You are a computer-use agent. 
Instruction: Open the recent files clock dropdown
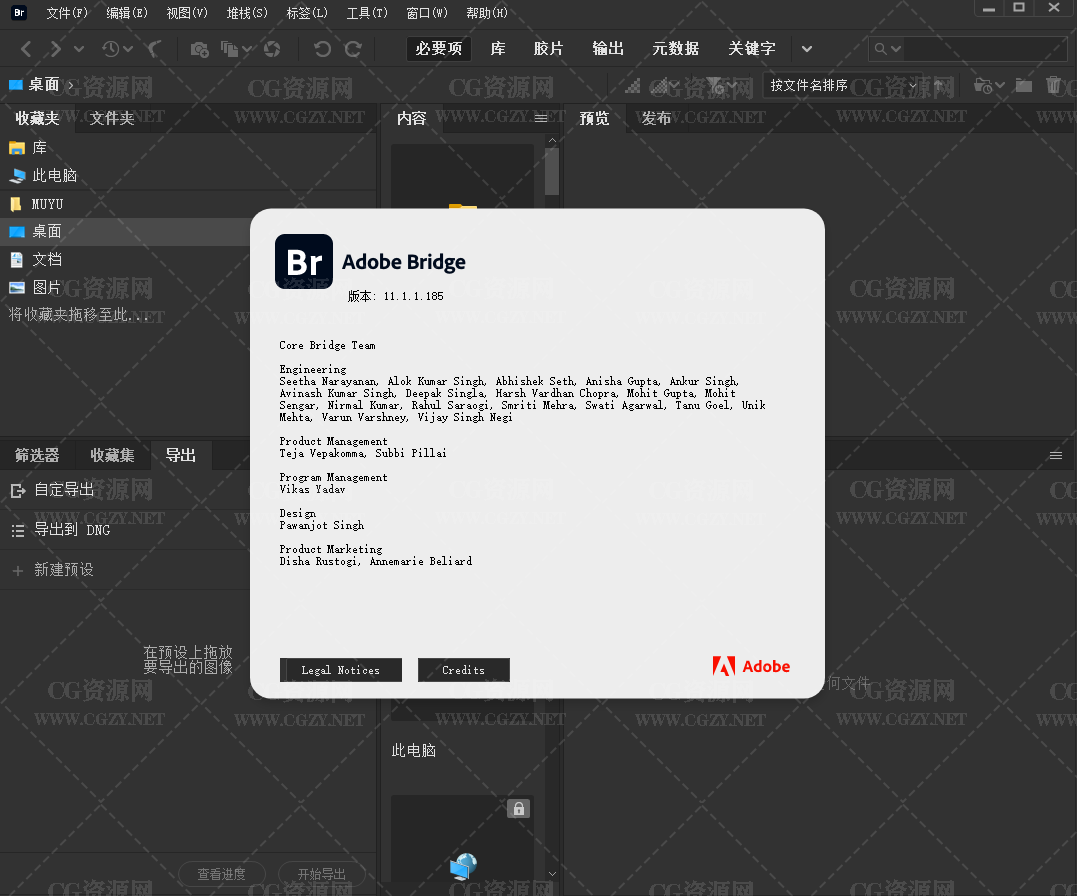[115, 49]
